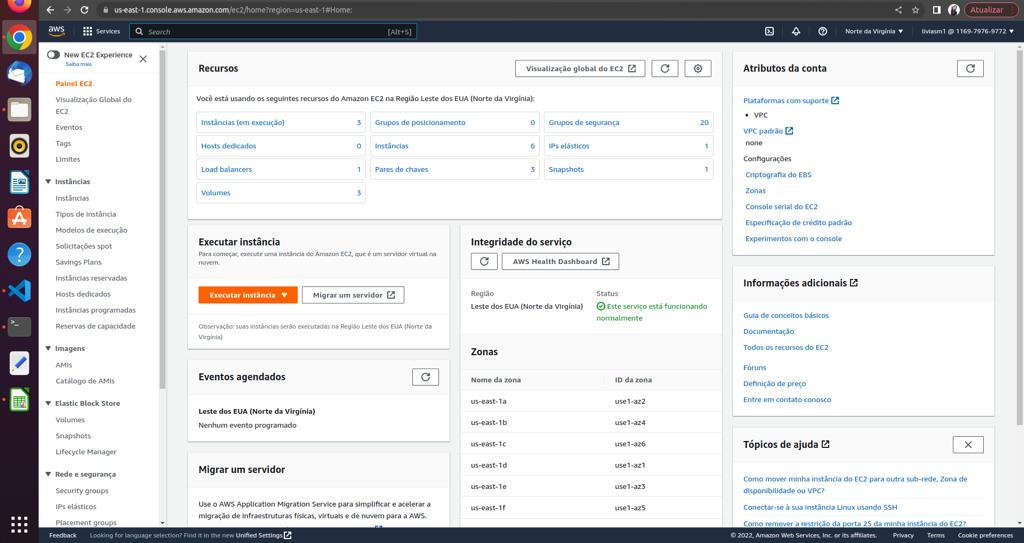1024x543 pixels.
Task: Open AMIs in the sidebar
Action: click(64, 365)
